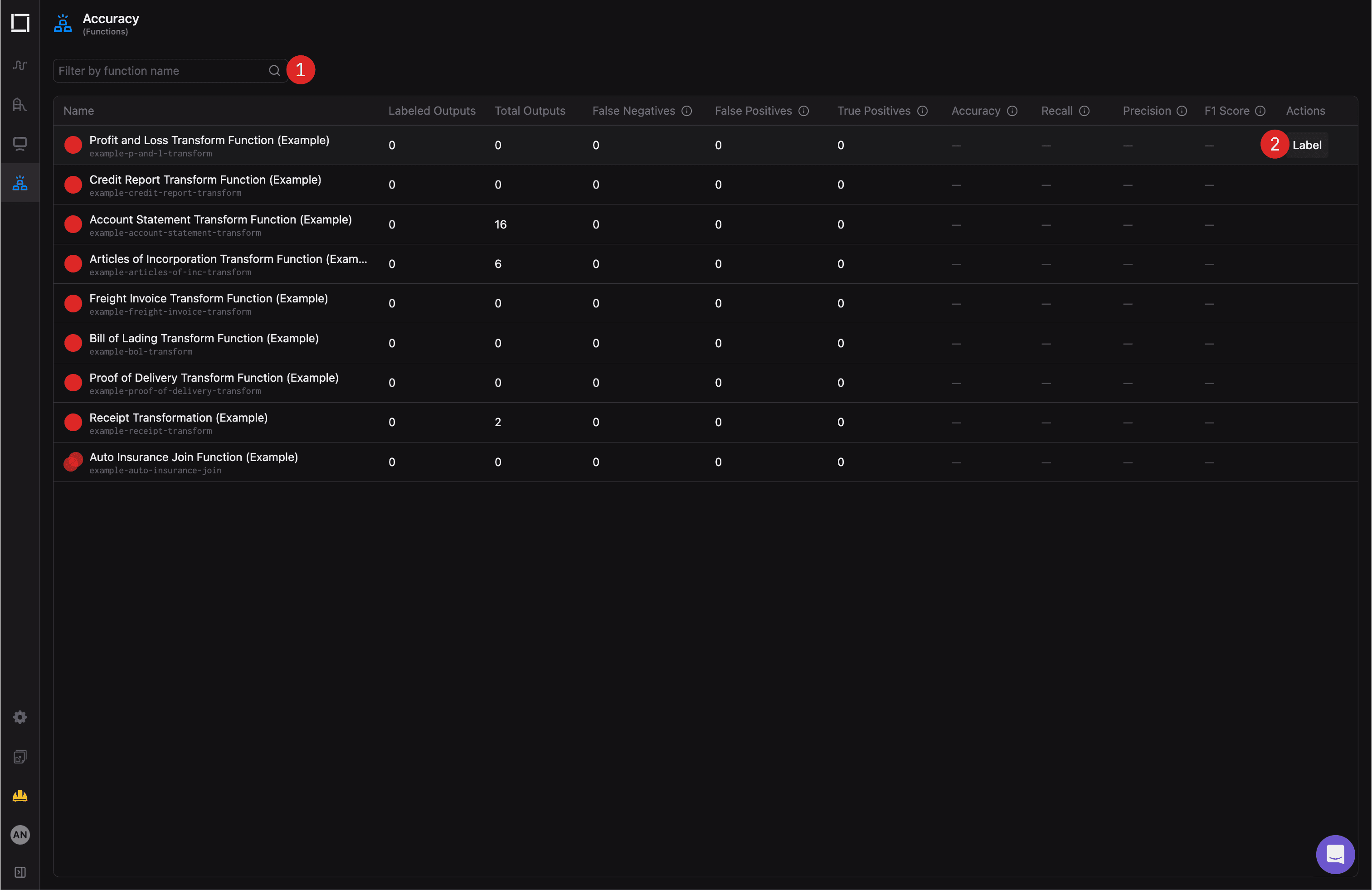The height and width of the screenshot is (890, 1372).
Task: Open the chat support bubble
Action: click(1335, 854)
